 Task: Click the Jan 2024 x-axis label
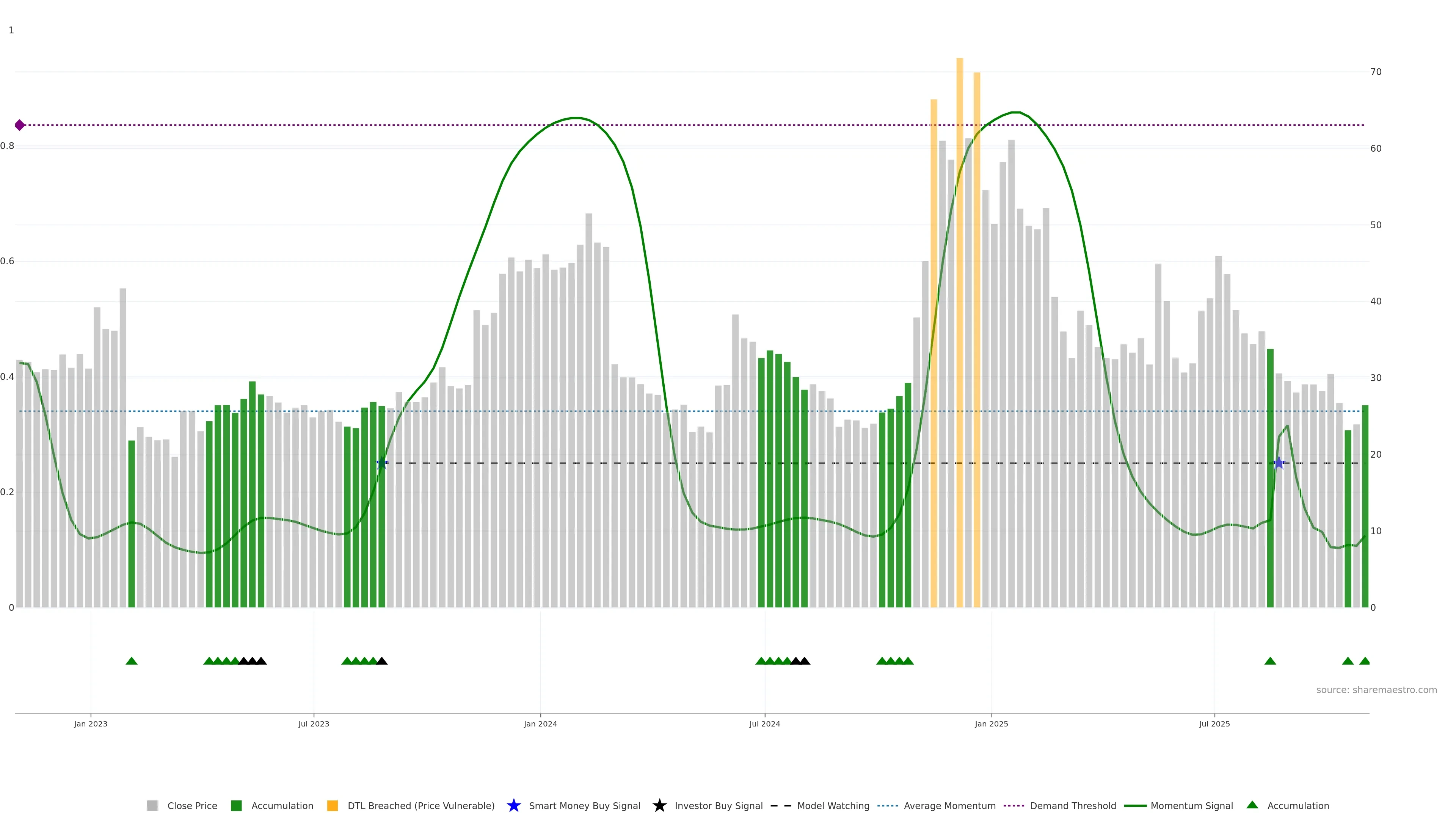(x=540, y=723)
